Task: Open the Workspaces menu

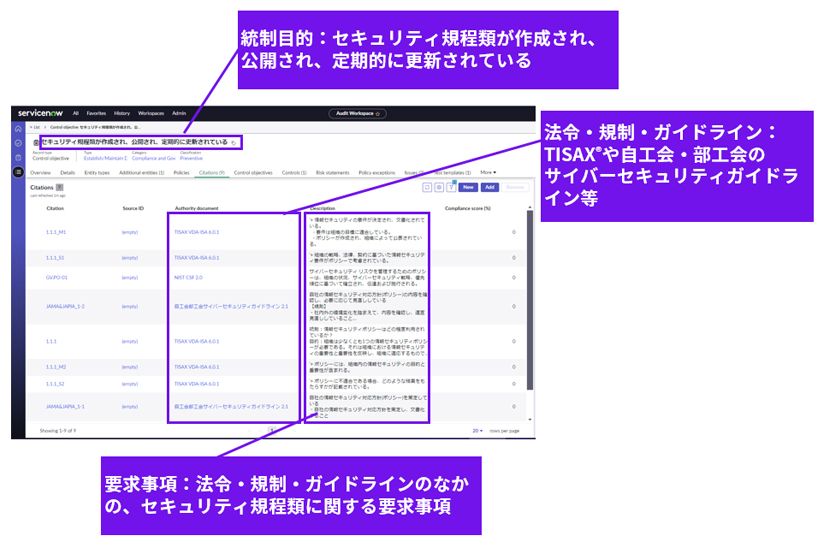Action: pyautogui.click(x=151, y=113)
